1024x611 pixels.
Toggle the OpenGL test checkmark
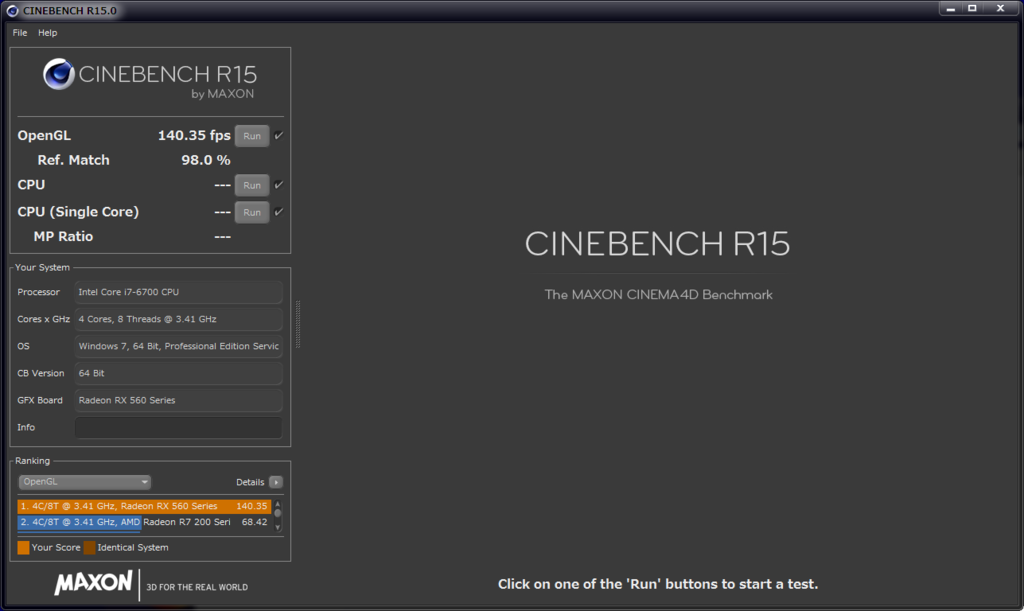pos(279,136)
